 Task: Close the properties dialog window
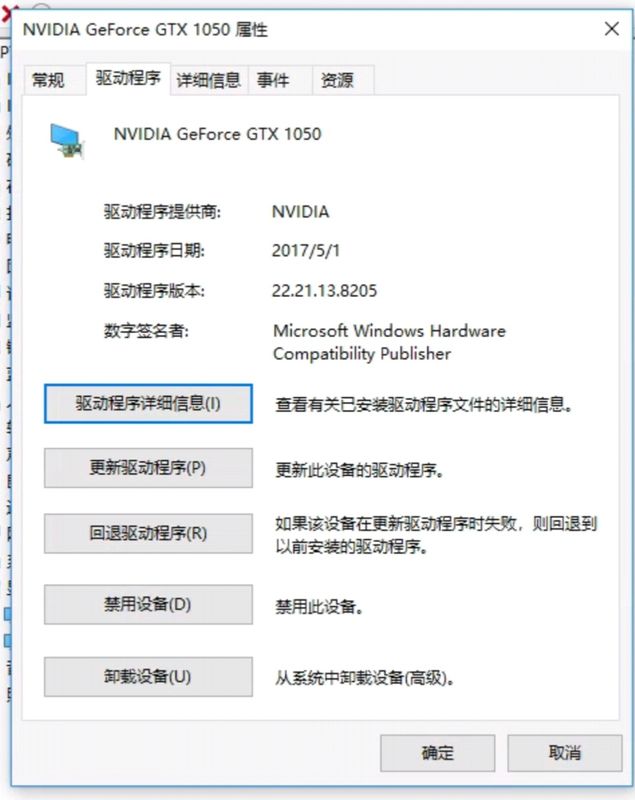(611, 29)
